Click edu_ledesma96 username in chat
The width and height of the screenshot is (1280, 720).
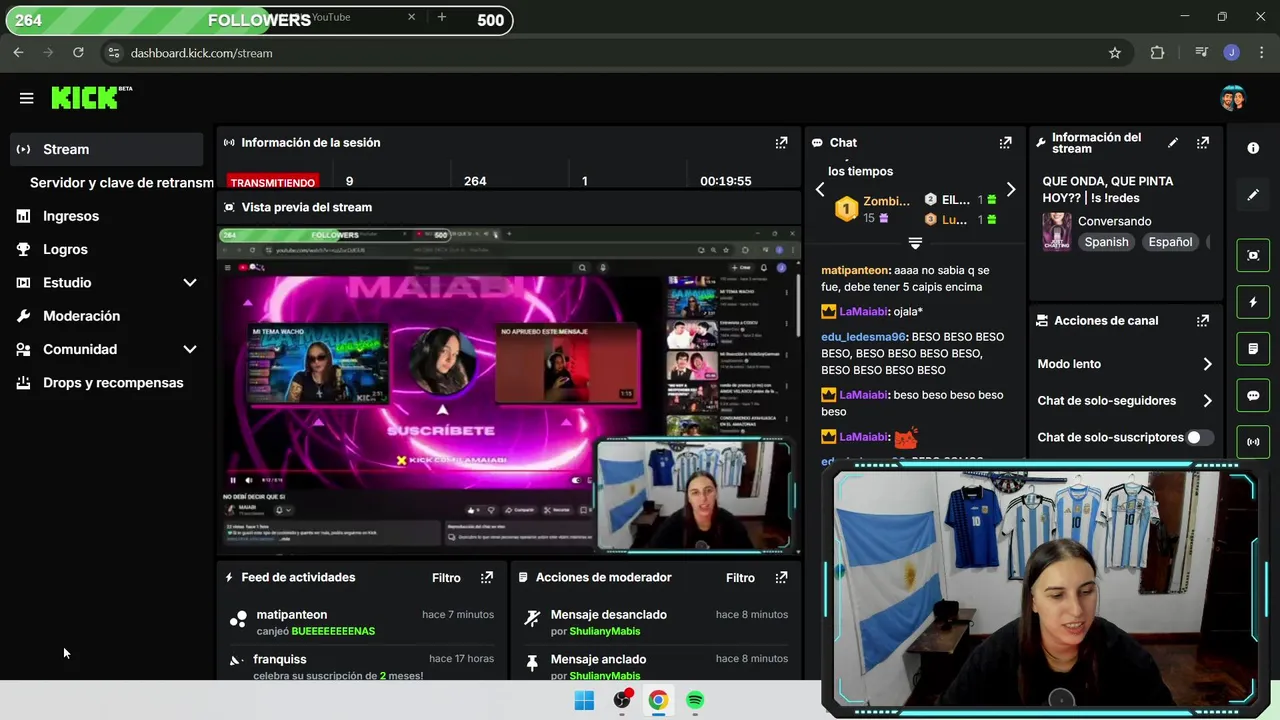pyautogui.click(x=863, y=337)
